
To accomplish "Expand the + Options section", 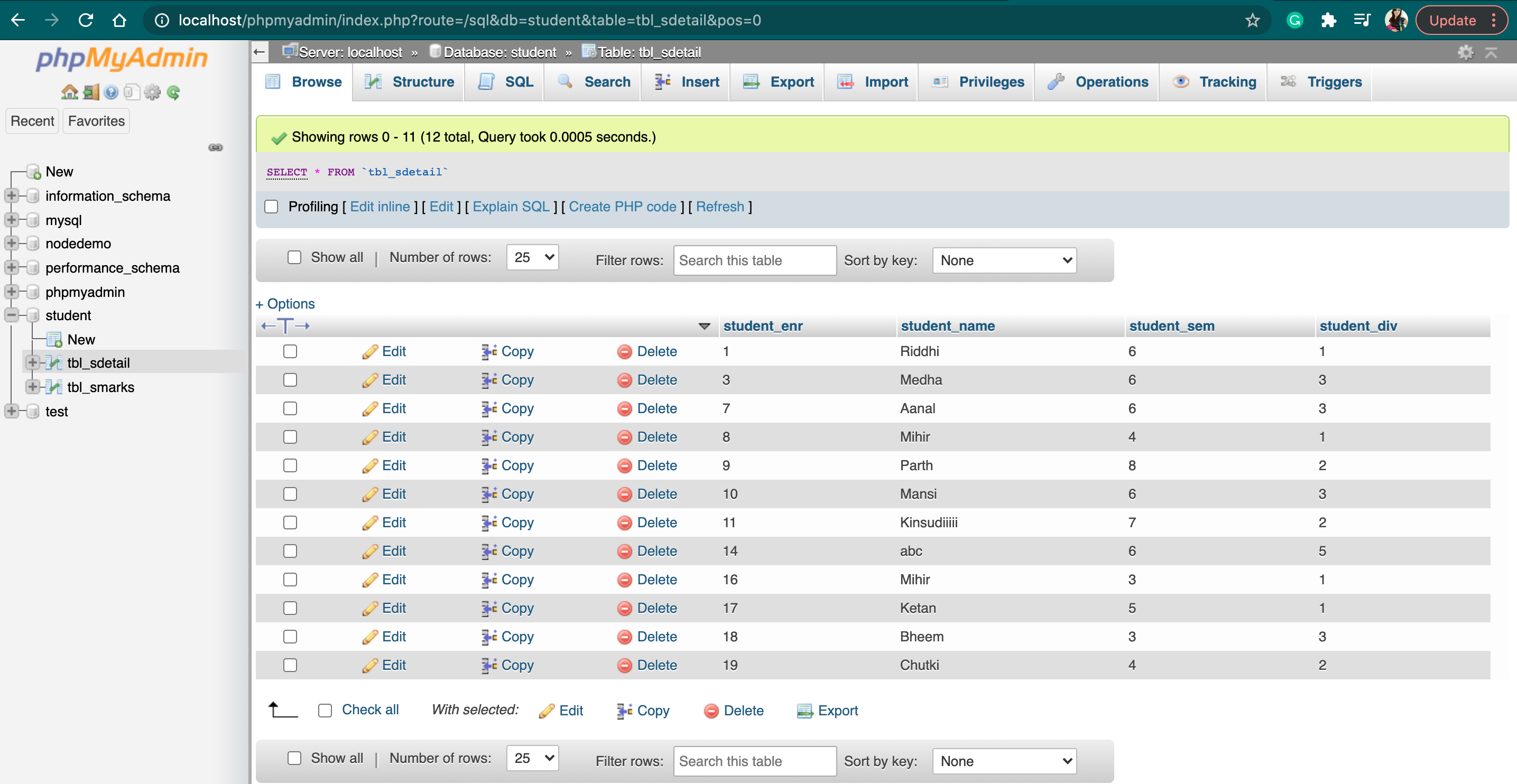I will coord(285,304).
